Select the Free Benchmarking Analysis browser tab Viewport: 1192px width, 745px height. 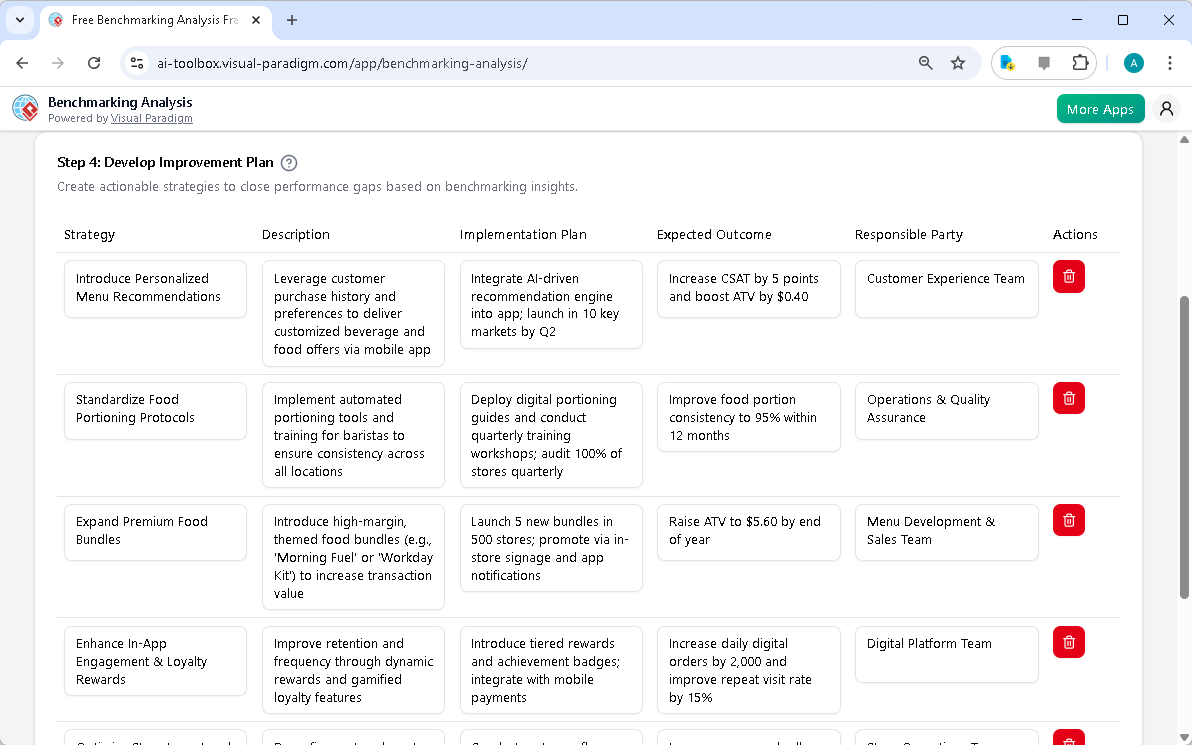point(150,19)
